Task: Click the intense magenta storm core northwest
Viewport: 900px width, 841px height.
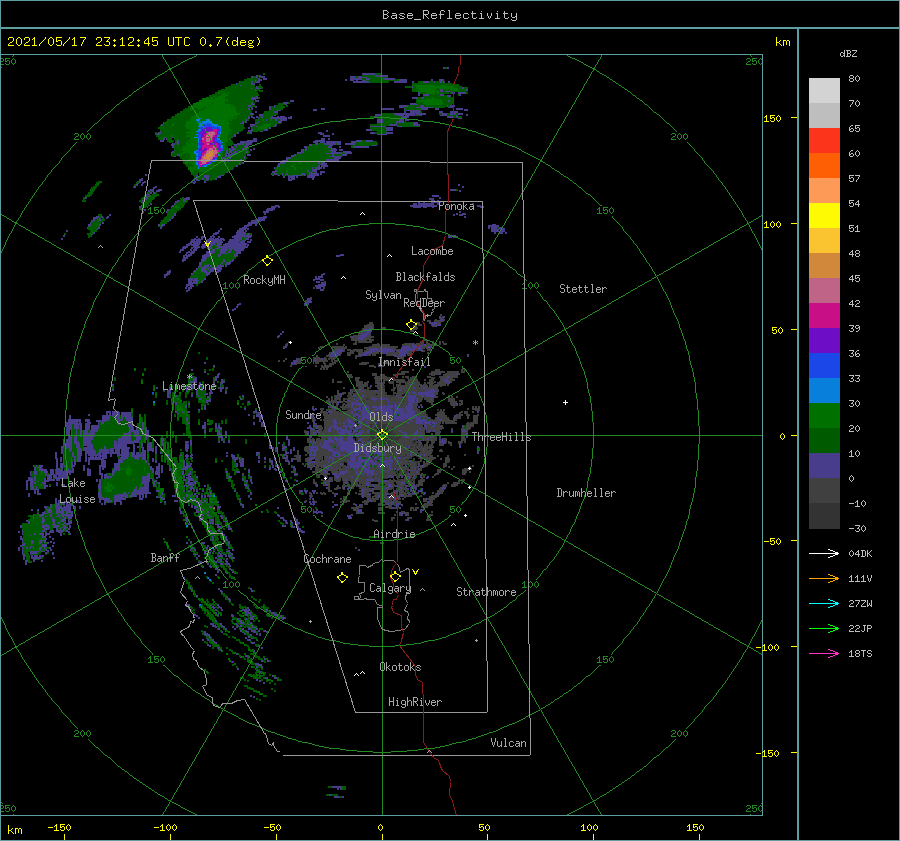Action: click(x=208, y=142)
